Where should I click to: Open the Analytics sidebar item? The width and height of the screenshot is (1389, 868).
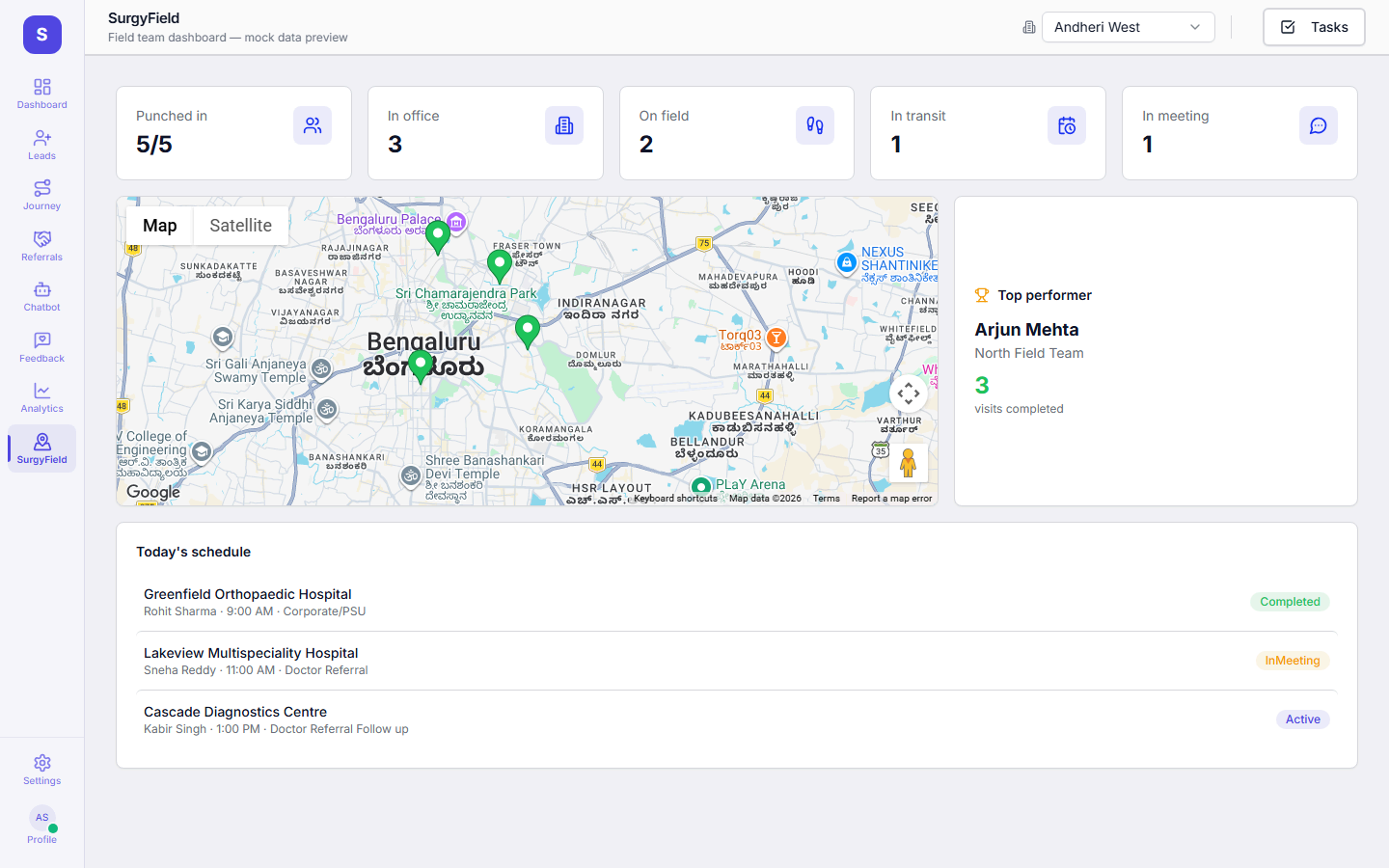tap(41, 397)
